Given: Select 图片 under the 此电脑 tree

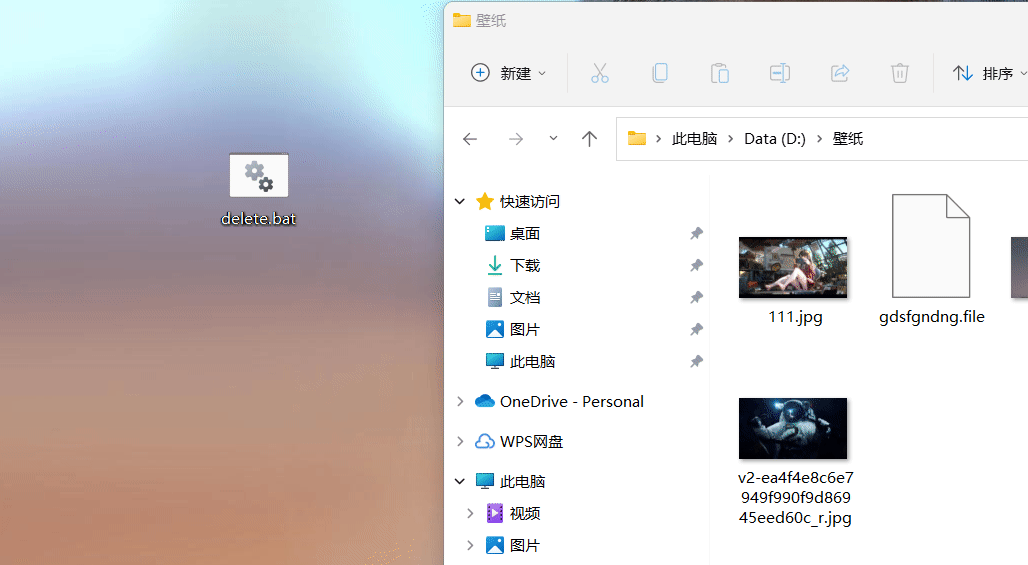Looking at the screenshot, I should point(524,545).
